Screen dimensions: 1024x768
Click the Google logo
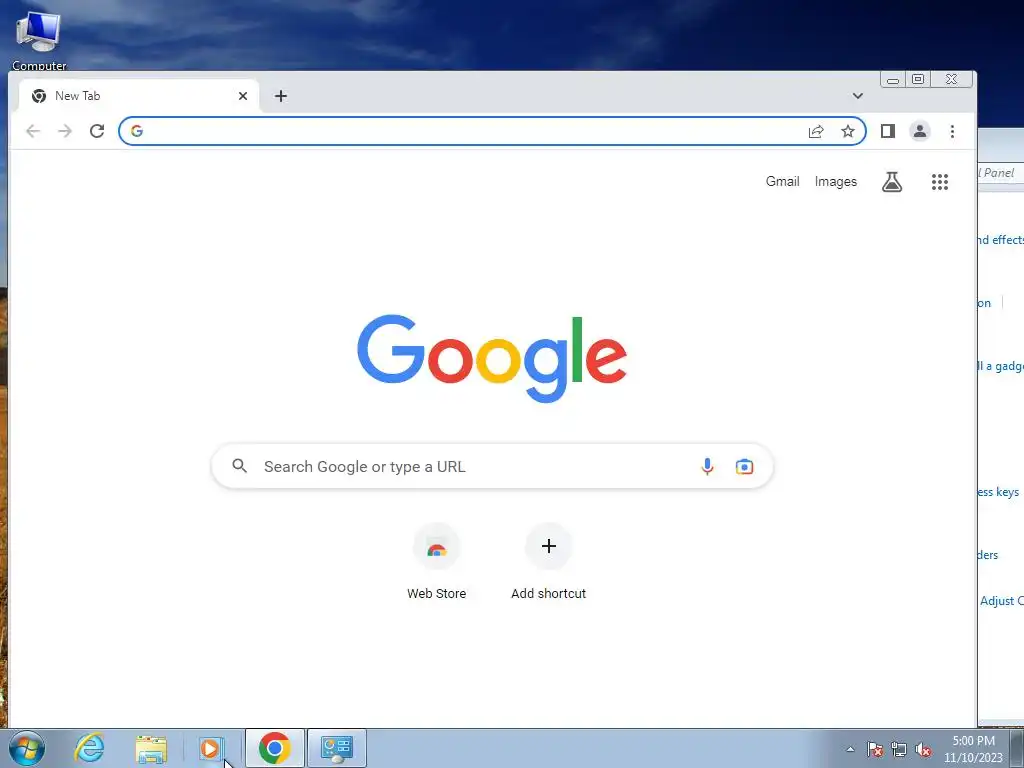coord(492,358)
